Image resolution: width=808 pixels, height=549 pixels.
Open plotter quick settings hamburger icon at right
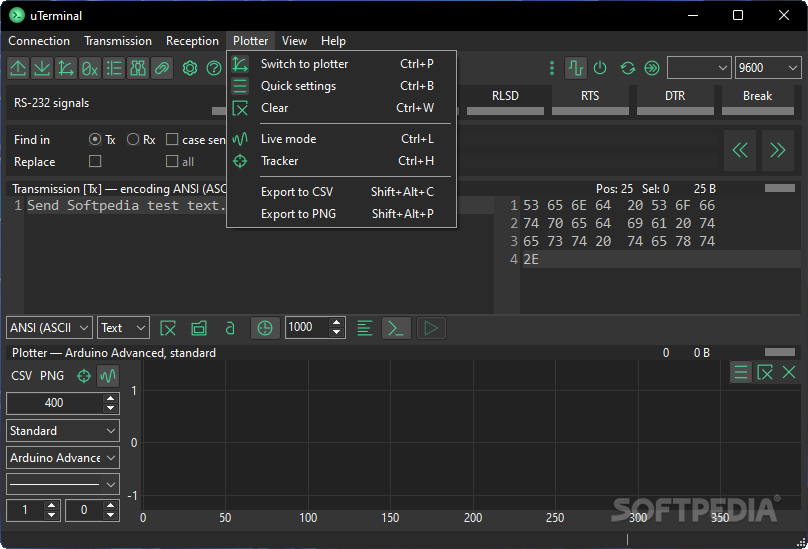[741, 372]
